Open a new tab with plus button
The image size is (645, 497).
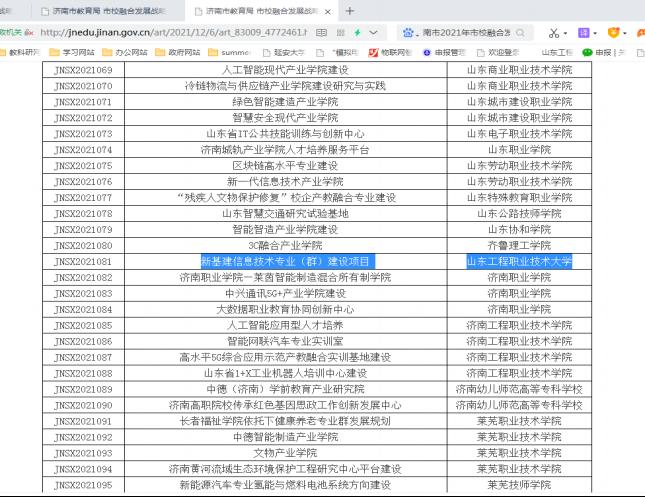coord(350,11)
